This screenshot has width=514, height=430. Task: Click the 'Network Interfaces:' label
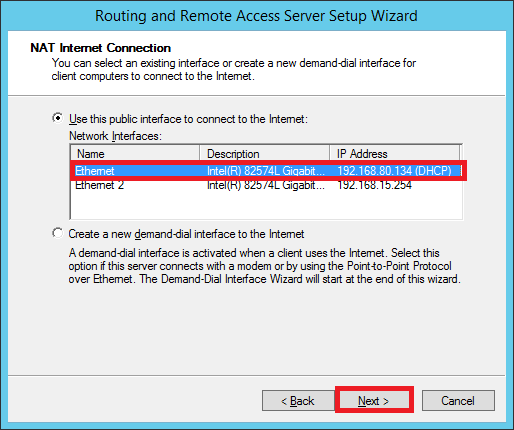(115, 136)
